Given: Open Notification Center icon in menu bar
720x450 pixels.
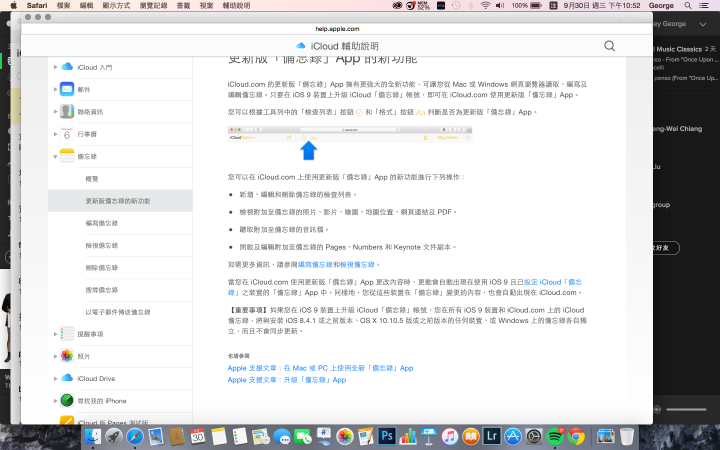Looking at the screenshot, I should (x=703, y=6).
